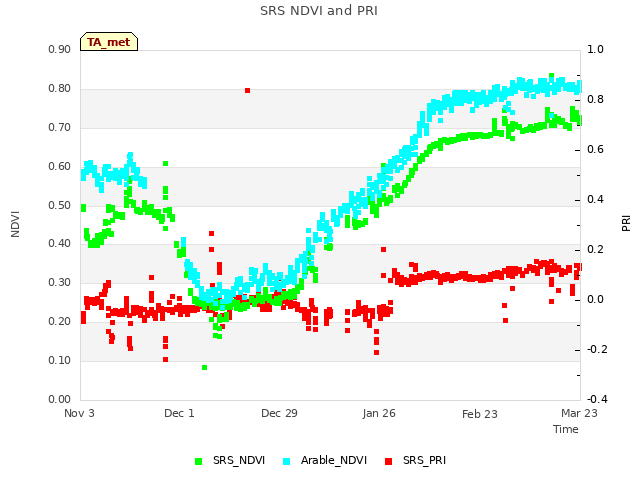
Task: Click the isolated red outlier point near 0.80
Action: click(x=247, y=91)
